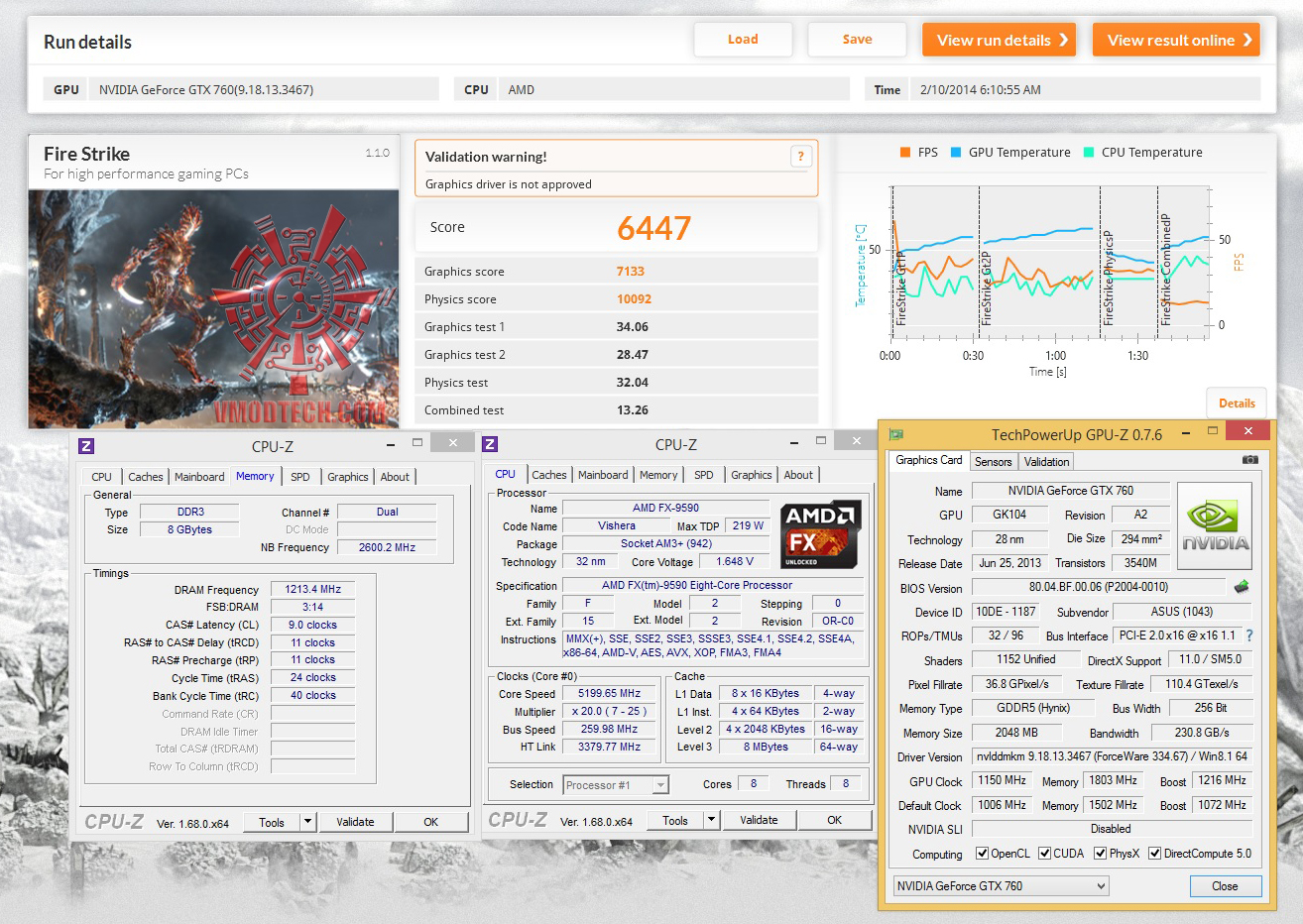Click the Close button in GPU-Z

click(1225, 886)
